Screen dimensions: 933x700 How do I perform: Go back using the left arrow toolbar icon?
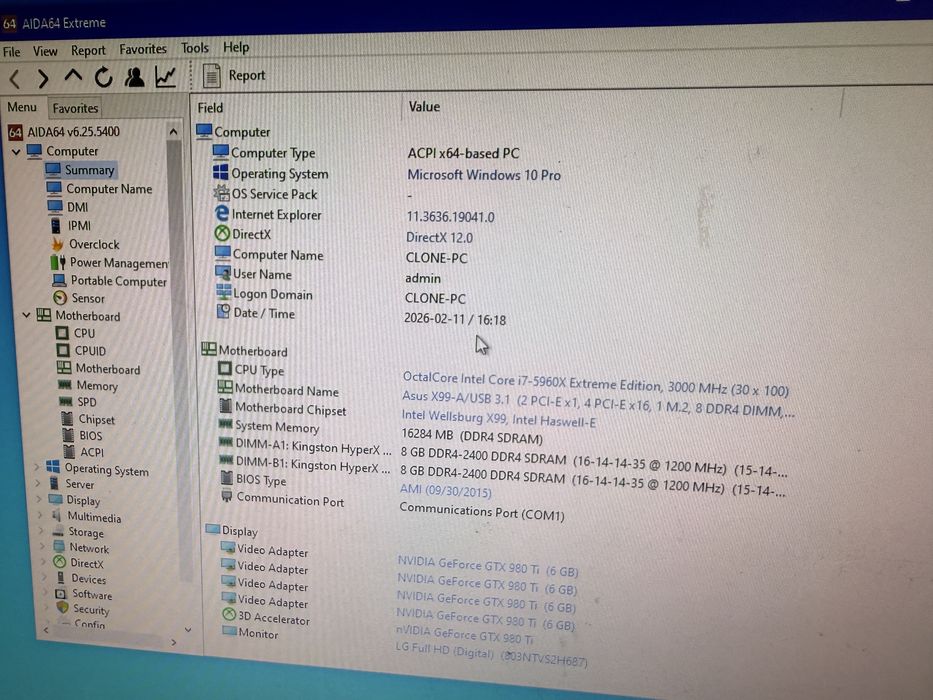15,79
